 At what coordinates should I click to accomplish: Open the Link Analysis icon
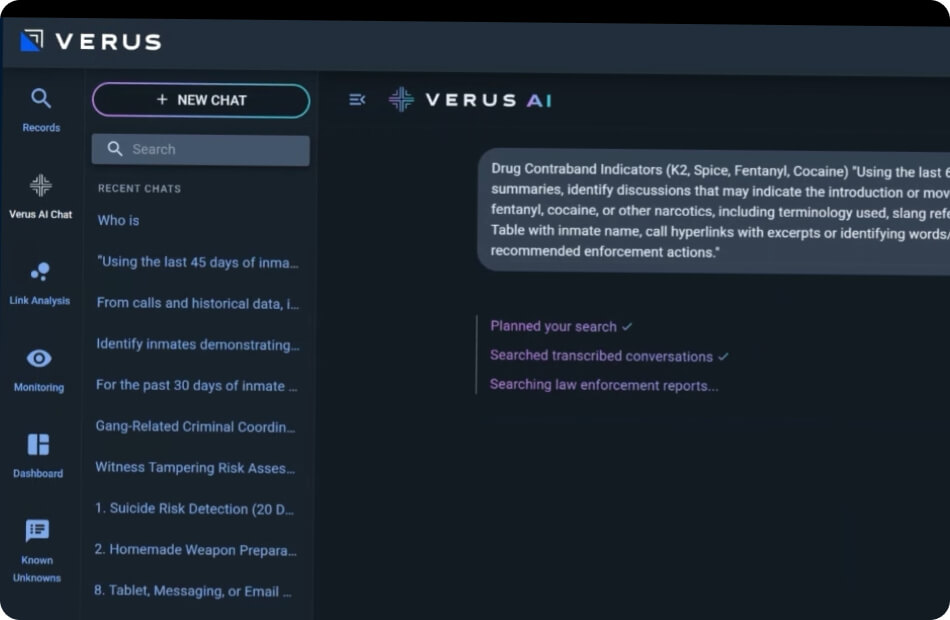pyautogui.click(x=40, y=272)
